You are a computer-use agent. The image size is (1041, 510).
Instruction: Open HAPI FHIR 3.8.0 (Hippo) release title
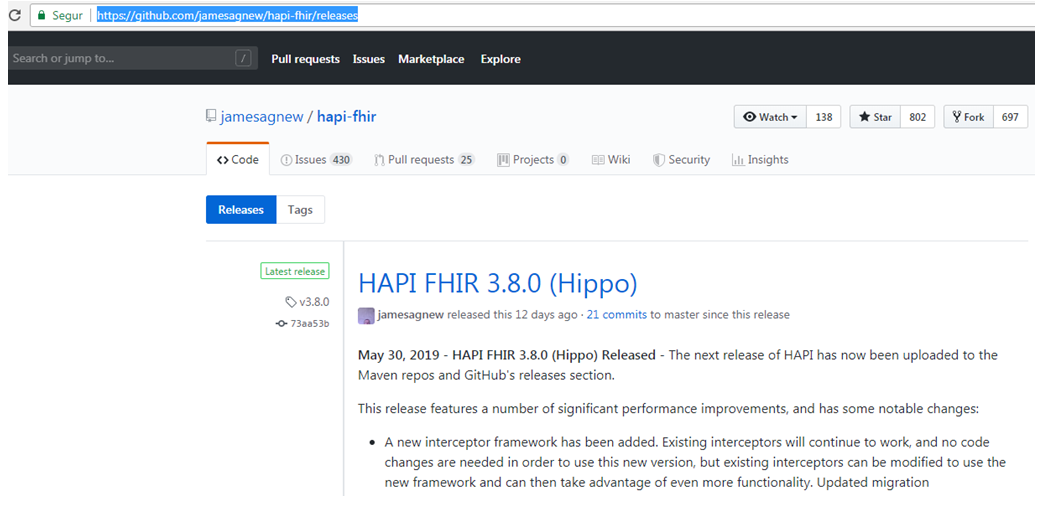click(497, 284)
